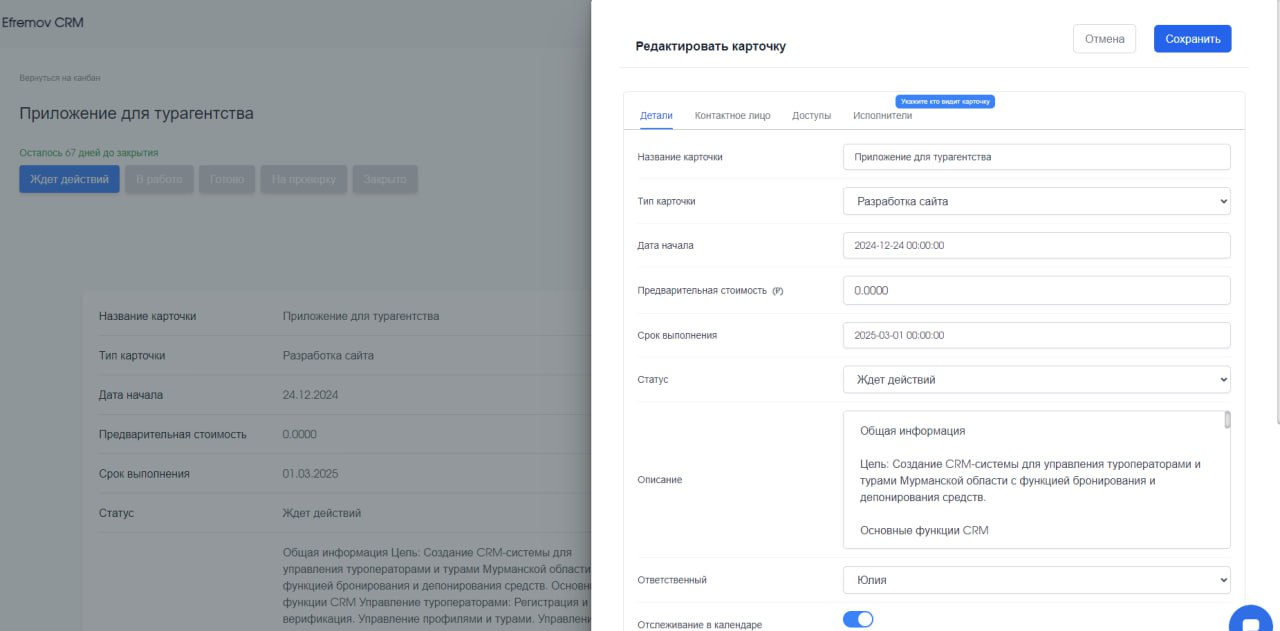Expand the card type dropdown
The width and height of the screenshot is (1280, 631).
[x=1036, y=201]
